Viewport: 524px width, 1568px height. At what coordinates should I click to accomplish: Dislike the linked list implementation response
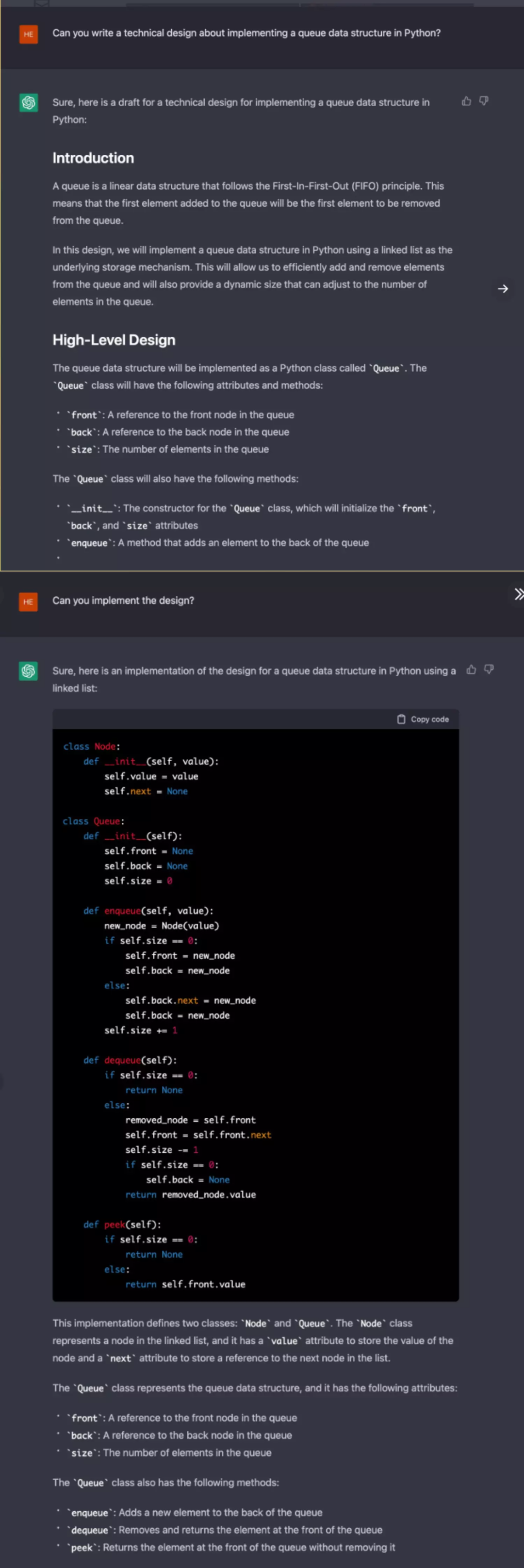[489, 670]
